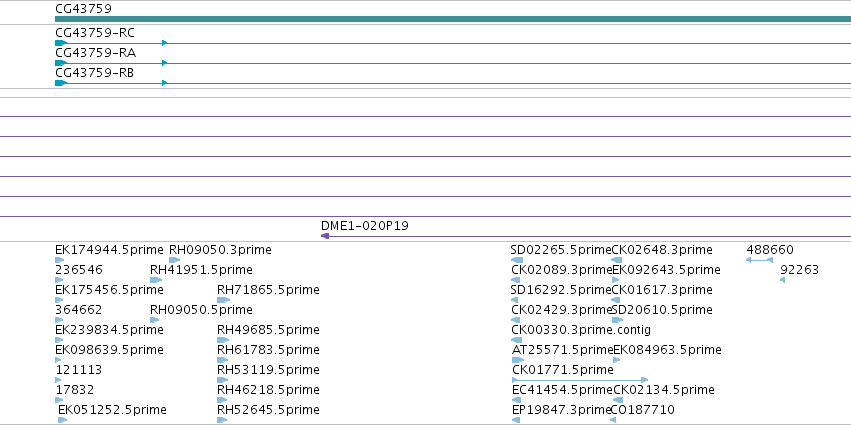Select the CG43759 gene label
The image size is (851, 425).
coord(84,9)
